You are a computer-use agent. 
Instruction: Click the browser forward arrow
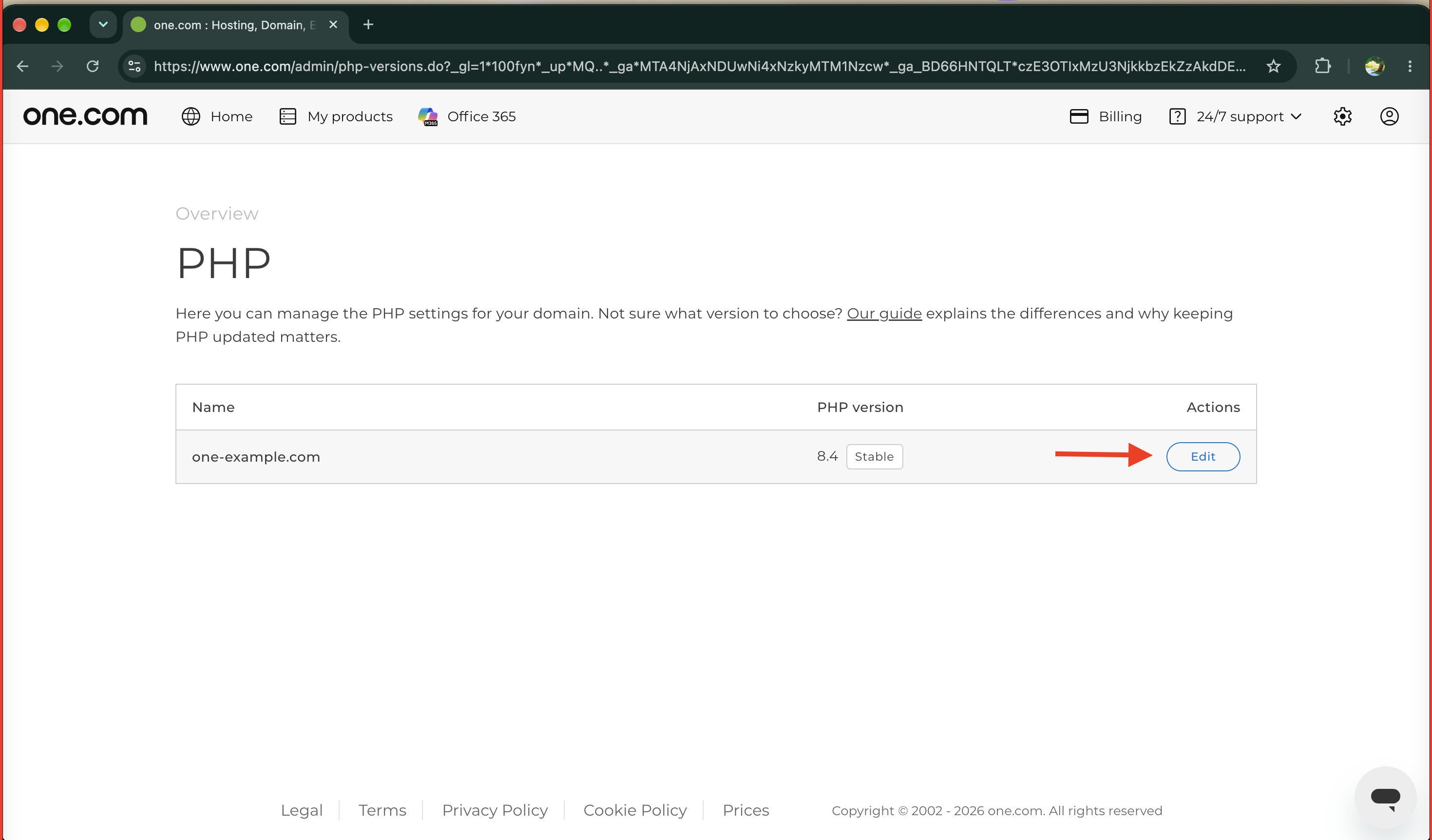(x=57, y=66)
